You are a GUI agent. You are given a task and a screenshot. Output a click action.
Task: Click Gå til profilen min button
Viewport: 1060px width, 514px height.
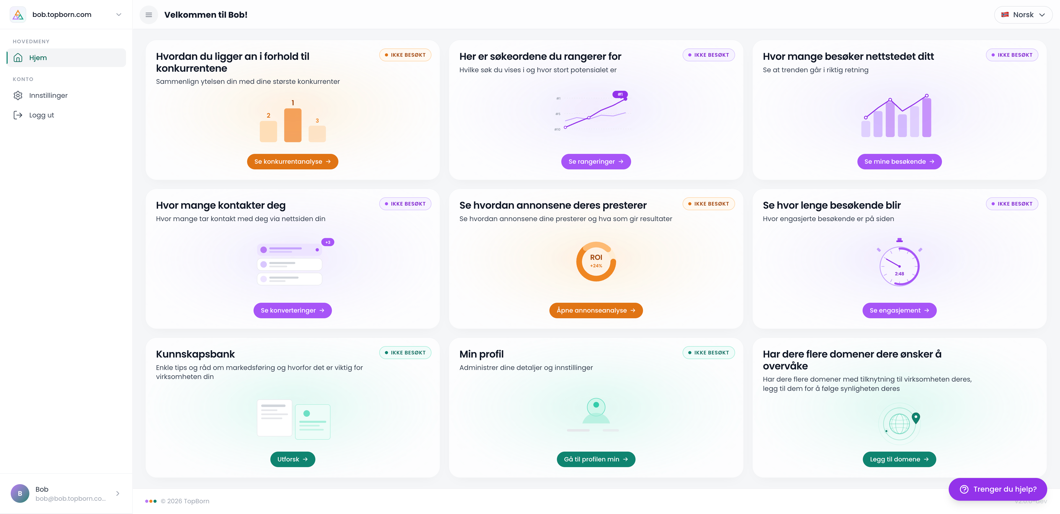pos(596,459)
